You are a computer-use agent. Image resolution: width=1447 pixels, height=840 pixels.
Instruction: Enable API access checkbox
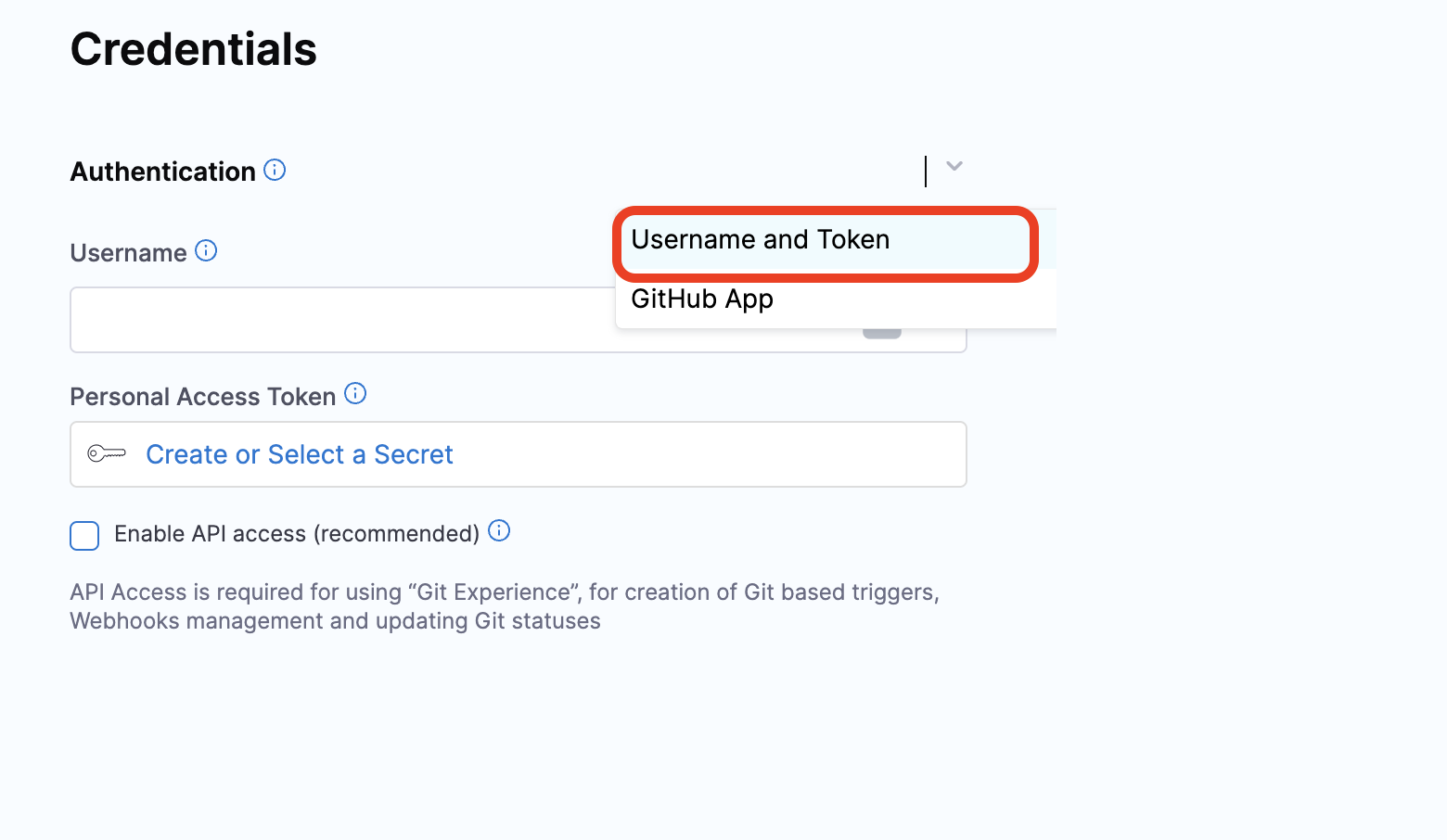click(84, 536)
